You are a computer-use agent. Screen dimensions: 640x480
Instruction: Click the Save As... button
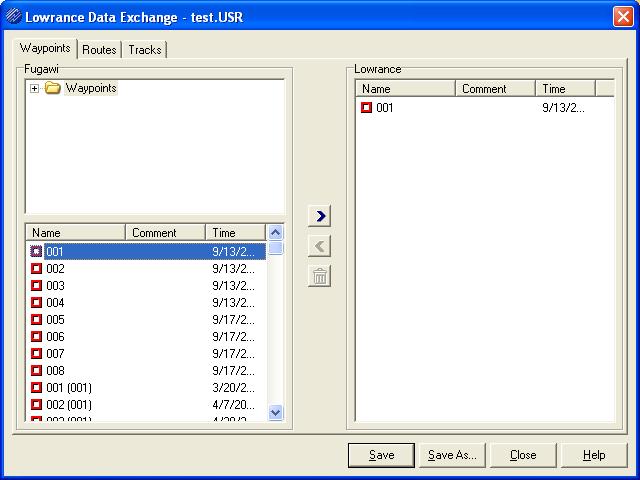pyautogui.click(x=452, y=455)
